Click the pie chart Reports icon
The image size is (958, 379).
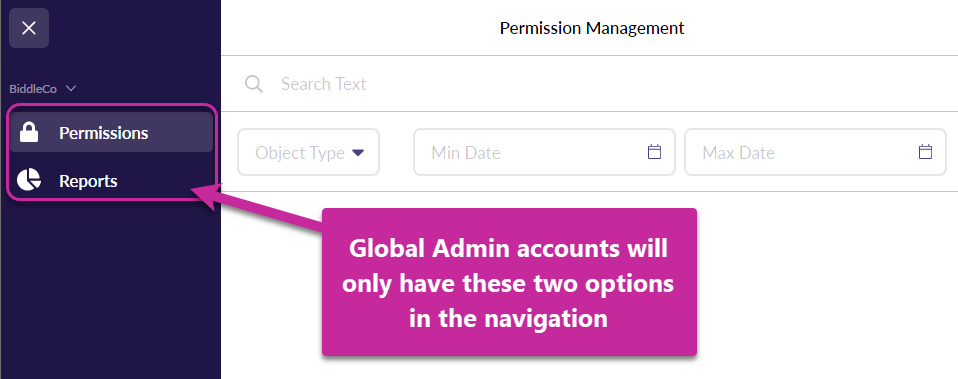coord(29,181)
